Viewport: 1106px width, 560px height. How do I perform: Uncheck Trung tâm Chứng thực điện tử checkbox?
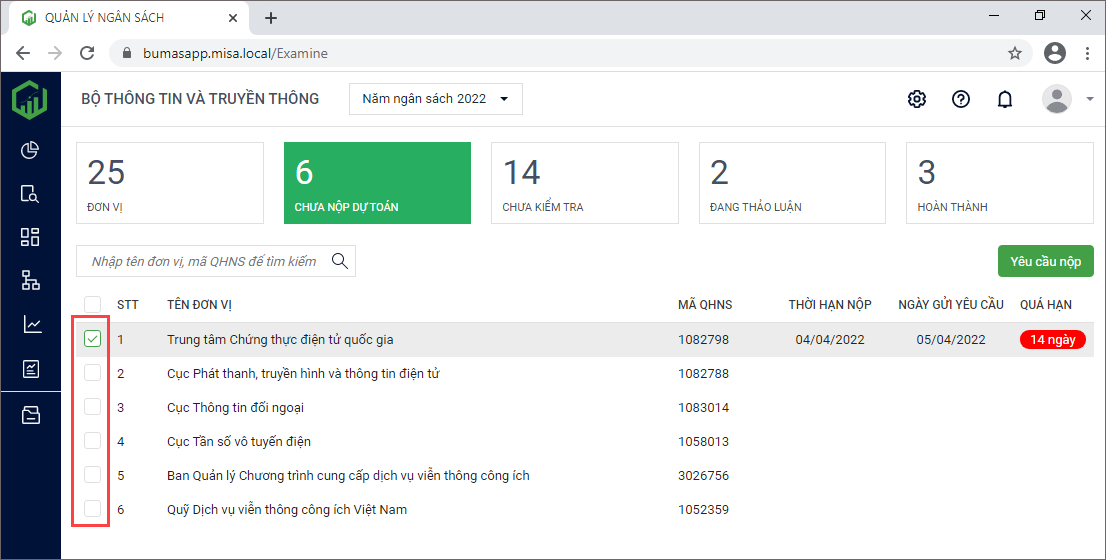[92, 340]
